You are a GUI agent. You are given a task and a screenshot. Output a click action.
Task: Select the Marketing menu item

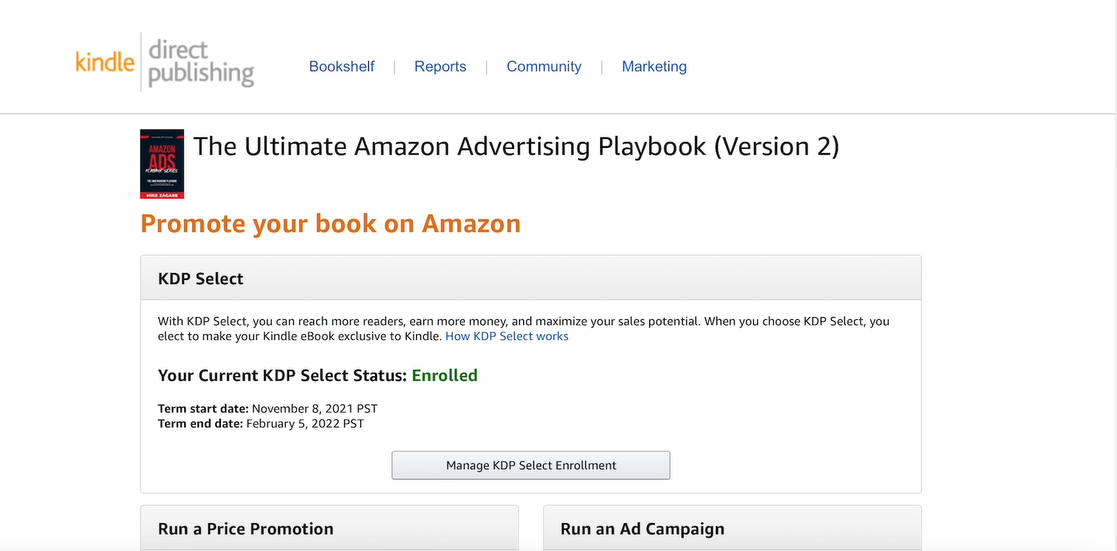pyautogui.click(x=654, y=66)
